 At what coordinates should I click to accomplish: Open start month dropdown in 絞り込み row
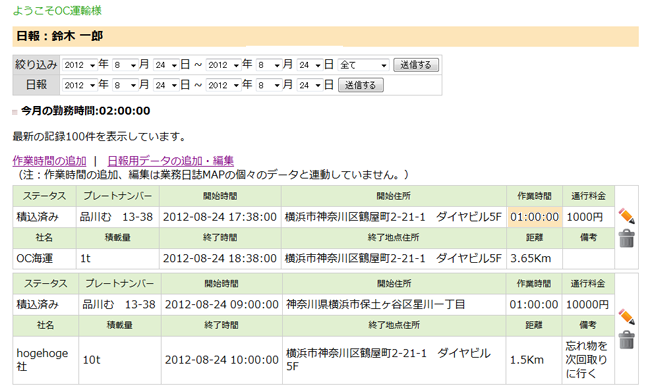click(x=125, y=65)
